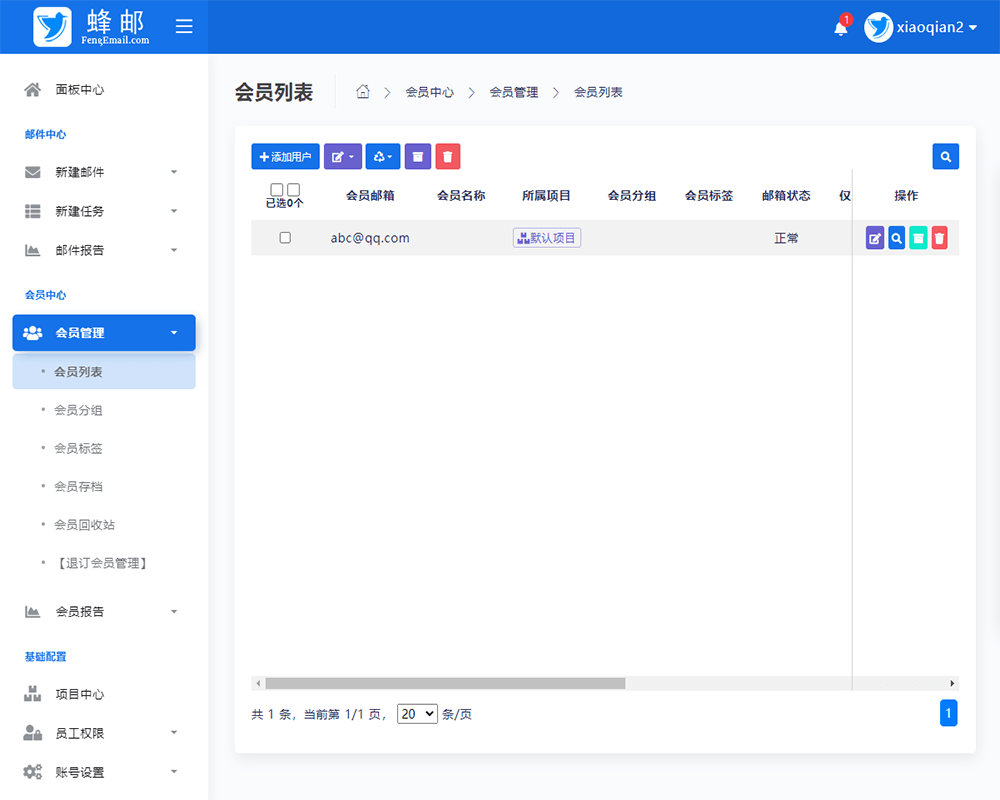Screen dimensions: 1000x800
Task: Check the second header selection checkbox
Action: coord(292,188)
